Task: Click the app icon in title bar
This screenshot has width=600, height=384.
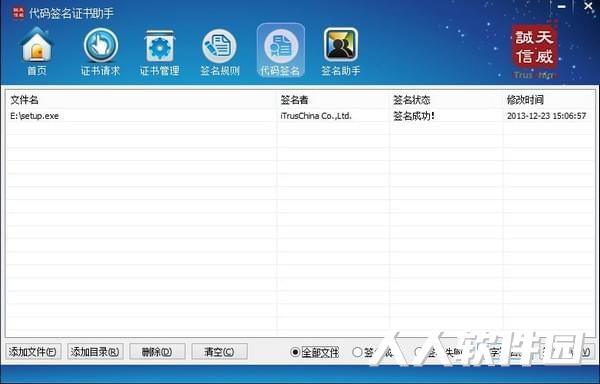Action: pyautogui.click(x=18, y=13)
